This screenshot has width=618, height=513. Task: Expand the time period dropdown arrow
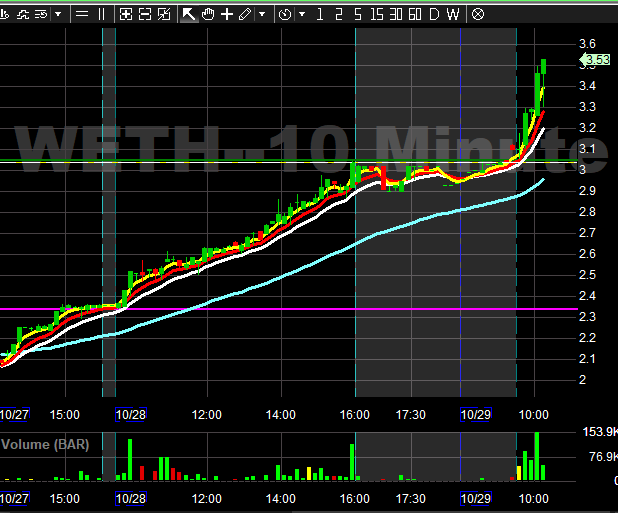[x=302, y=15]
